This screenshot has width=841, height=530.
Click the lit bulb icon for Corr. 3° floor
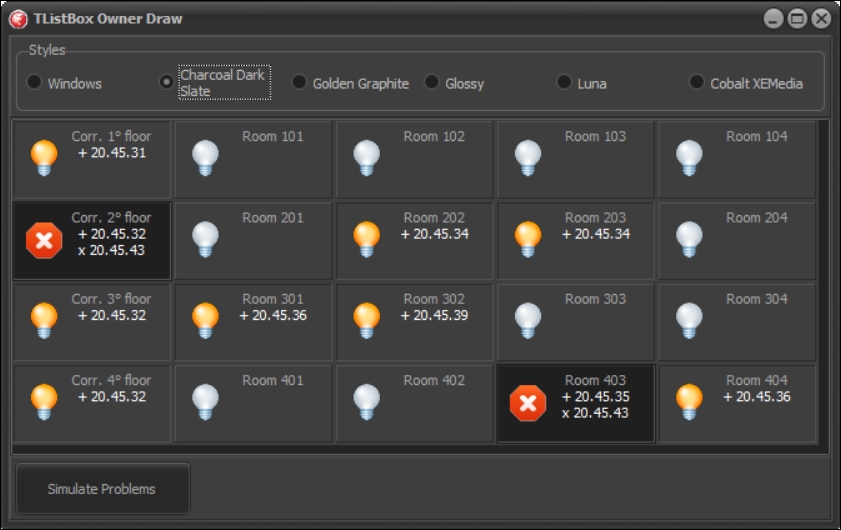[44, 320]
